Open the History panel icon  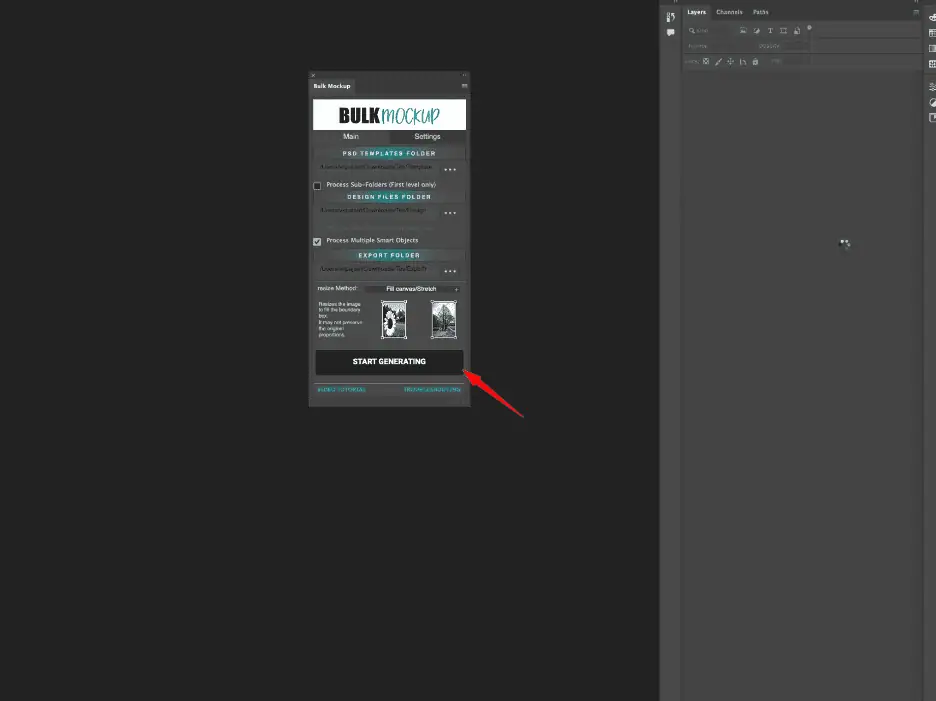(670, 17)
